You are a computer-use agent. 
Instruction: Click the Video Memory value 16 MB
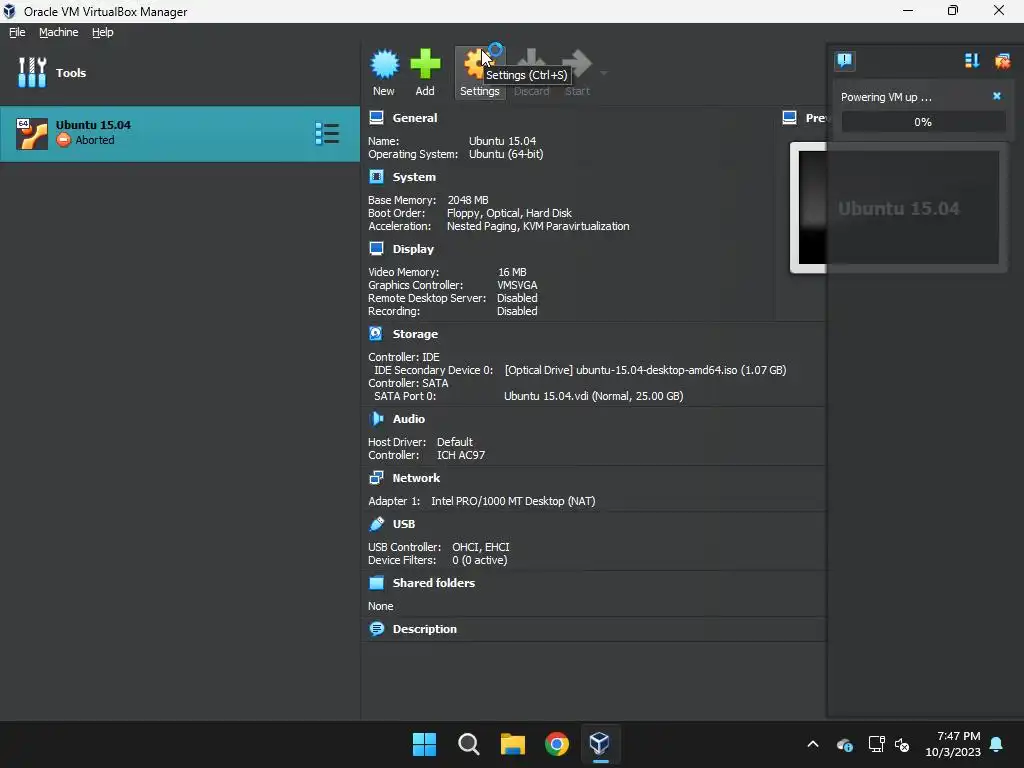click(x=512, y=272)
